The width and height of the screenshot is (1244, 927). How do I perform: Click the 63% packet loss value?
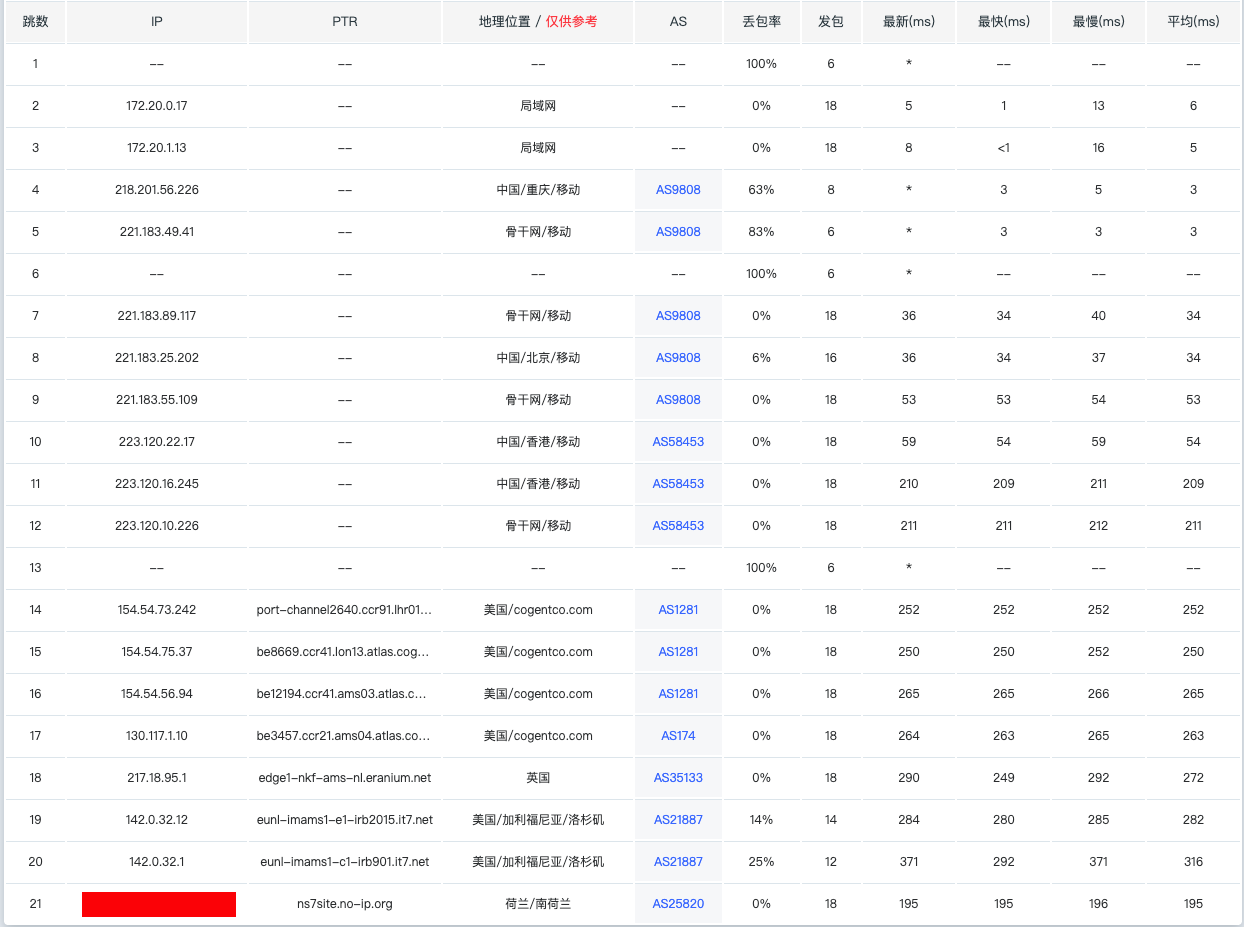762,190
